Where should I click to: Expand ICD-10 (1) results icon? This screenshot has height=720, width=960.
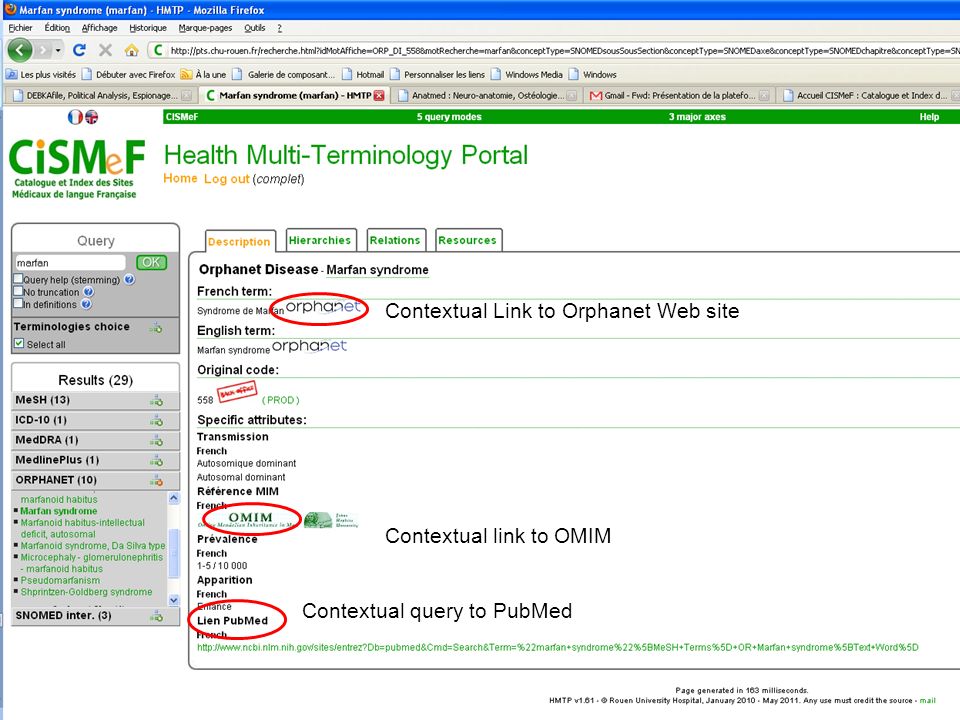(156, 421)
